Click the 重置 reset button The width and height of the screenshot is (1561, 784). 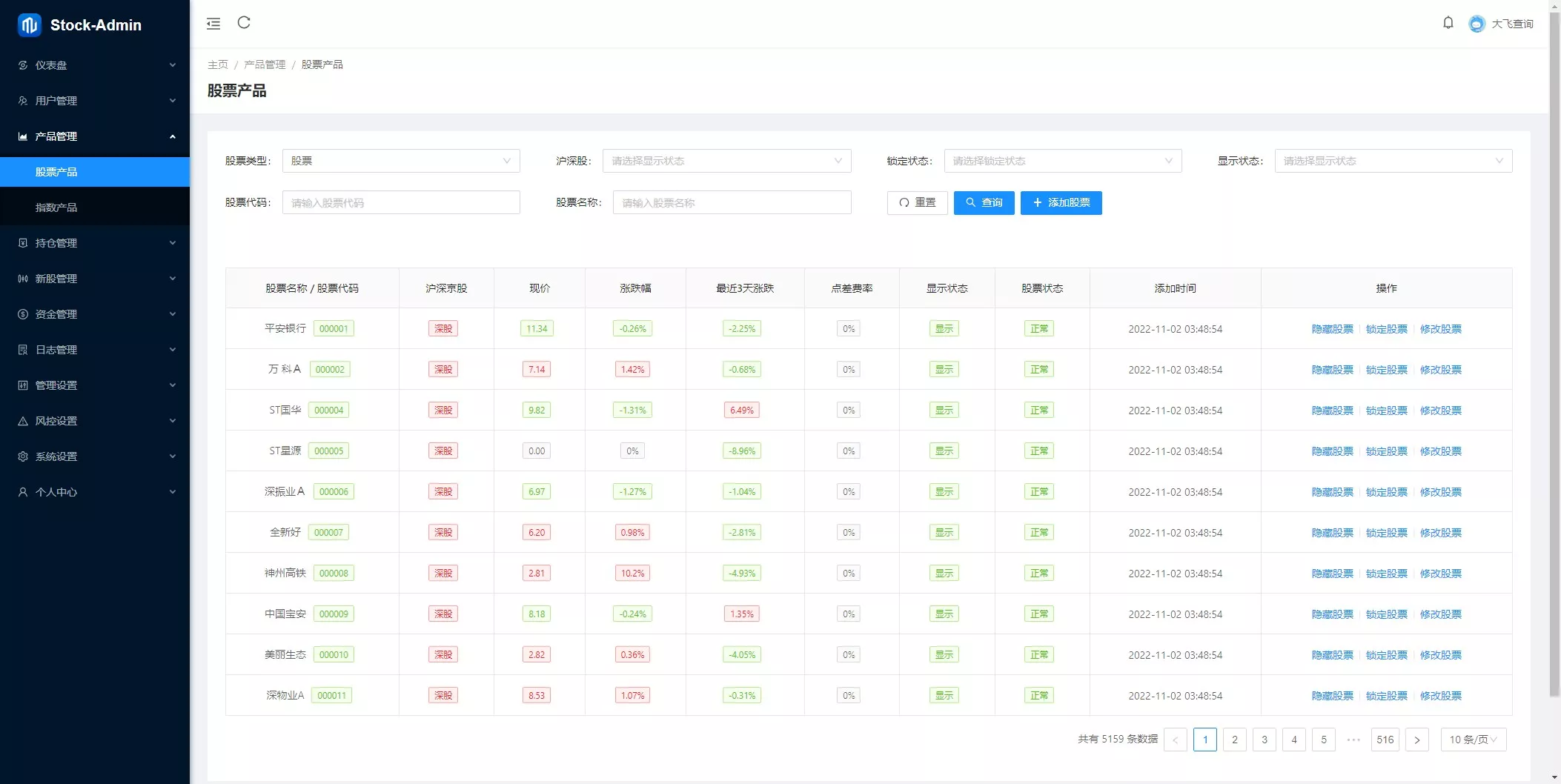pos(917,202)
